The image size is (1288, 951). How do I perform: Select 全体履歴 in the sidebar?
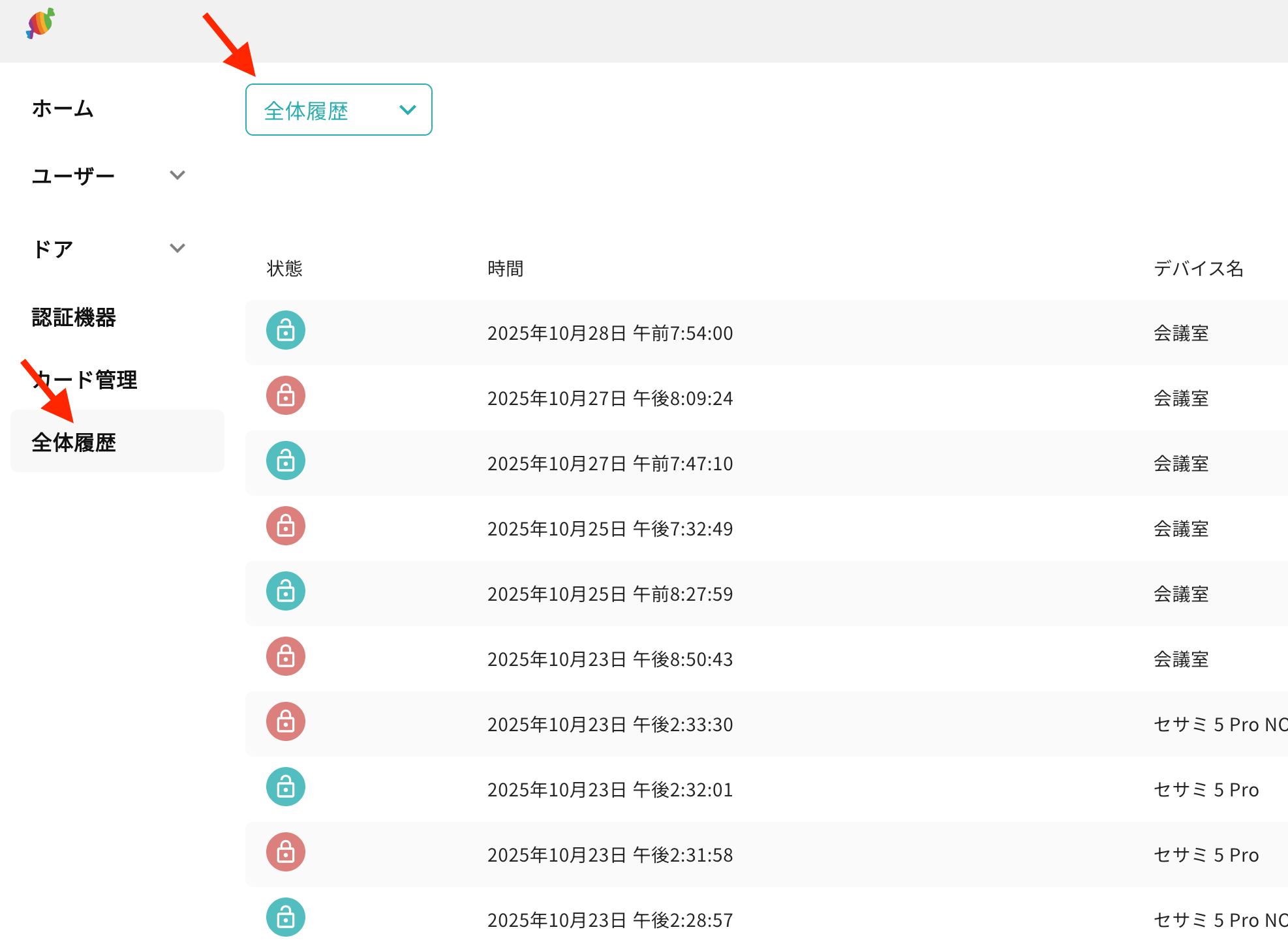point(74,442)
